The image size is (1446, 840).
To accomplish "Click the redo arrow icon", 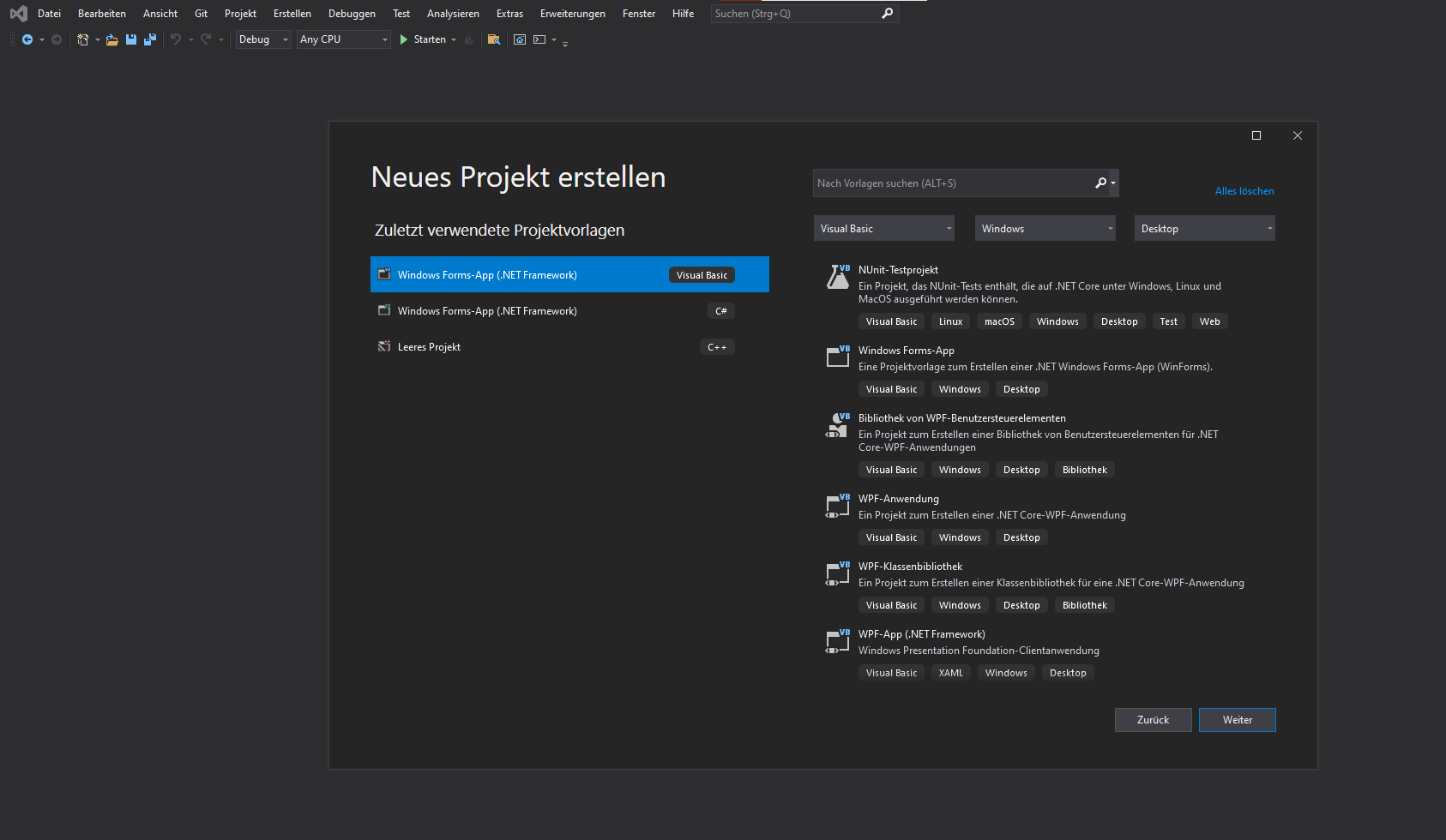I will pos(206,39).
